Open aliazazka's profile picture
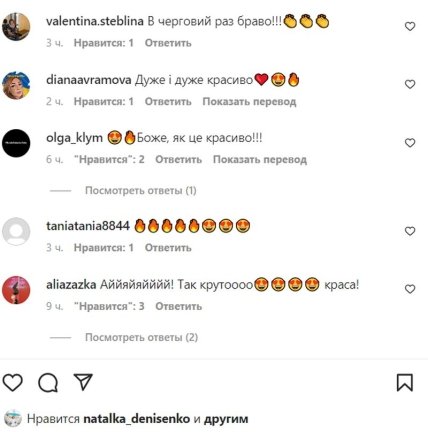The height and width of the screenshot is (432, 428). click(x=16, y=290)
